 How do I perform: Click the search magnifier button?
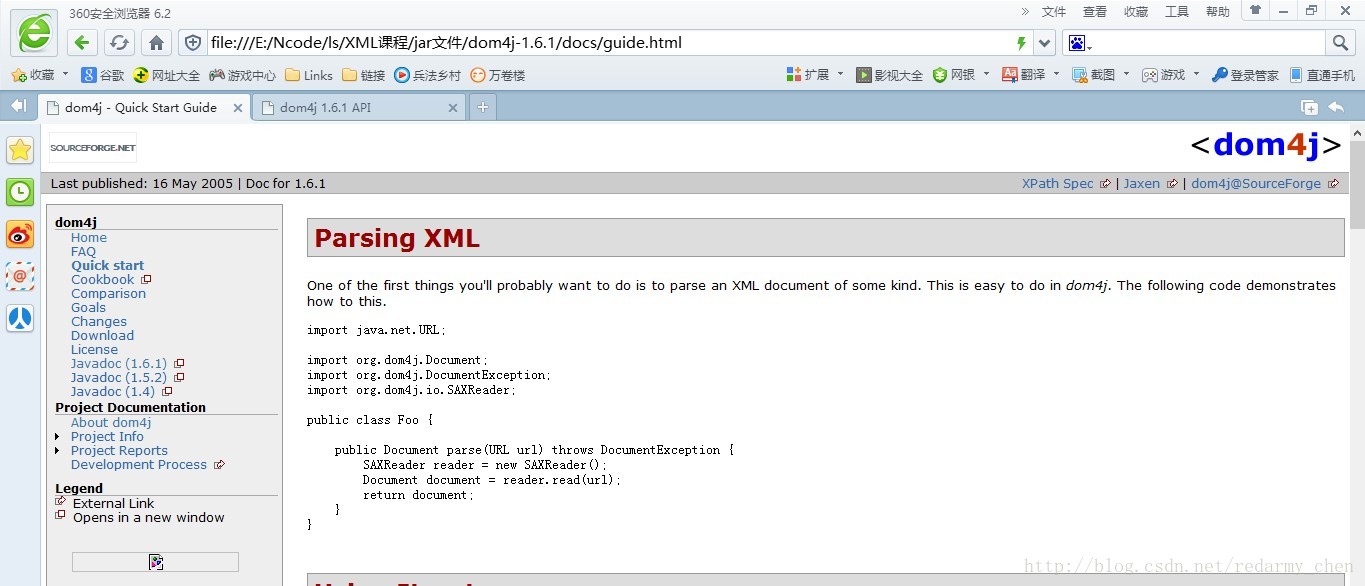(1340, 43)
